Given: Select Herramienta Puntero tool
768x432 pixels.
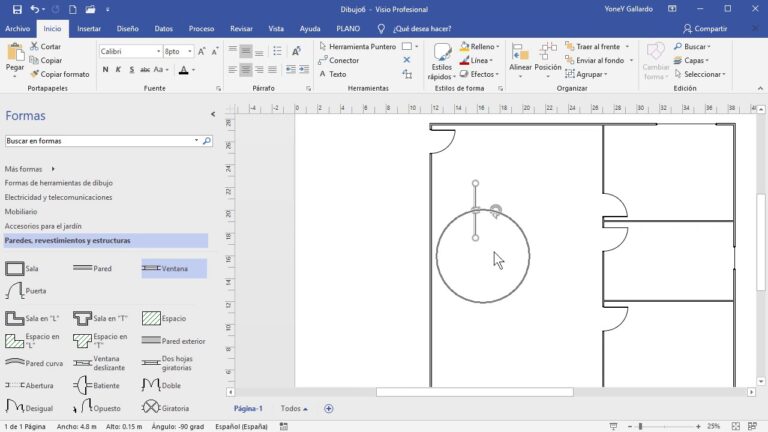Looking at the screenshot, I should point(358,47).
